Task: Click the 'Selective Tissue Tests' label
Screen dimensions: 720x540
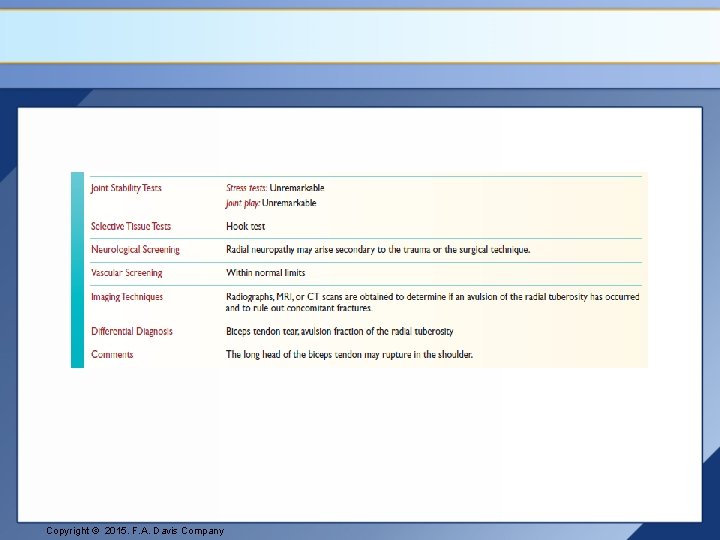Action: point(131,226)
